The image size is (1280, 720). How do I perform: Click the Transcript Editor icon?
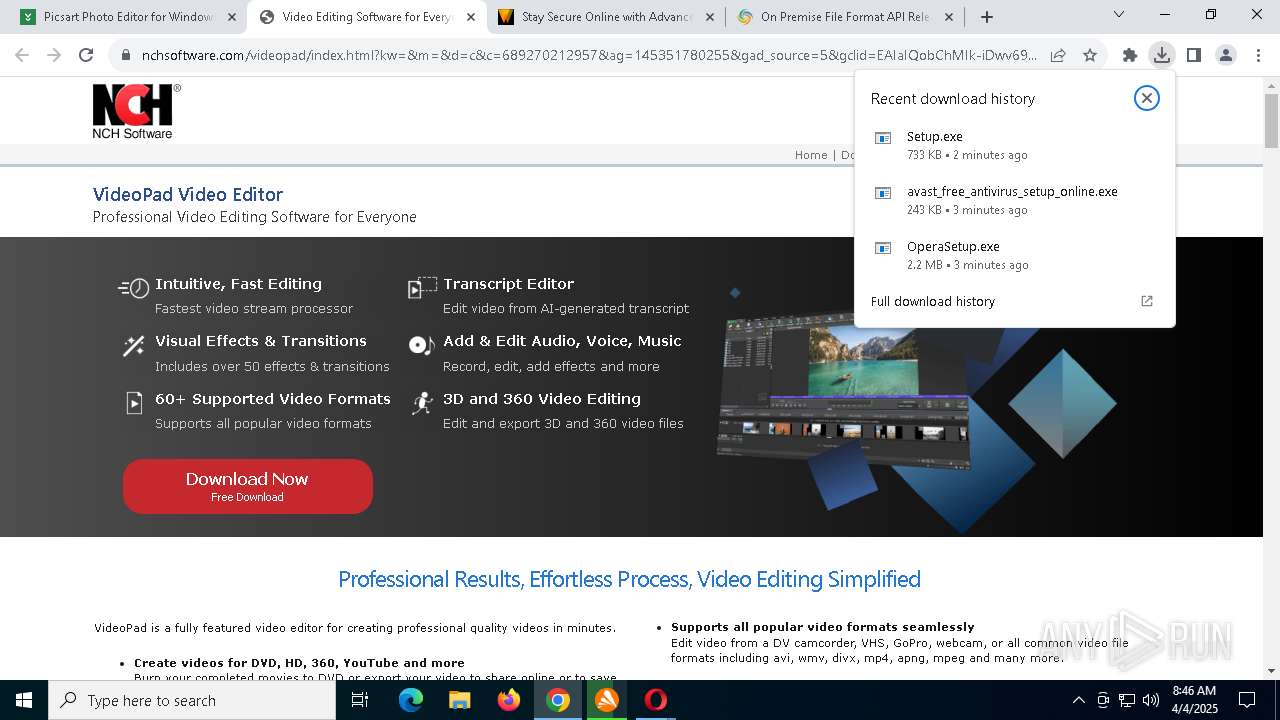[422, 288]
